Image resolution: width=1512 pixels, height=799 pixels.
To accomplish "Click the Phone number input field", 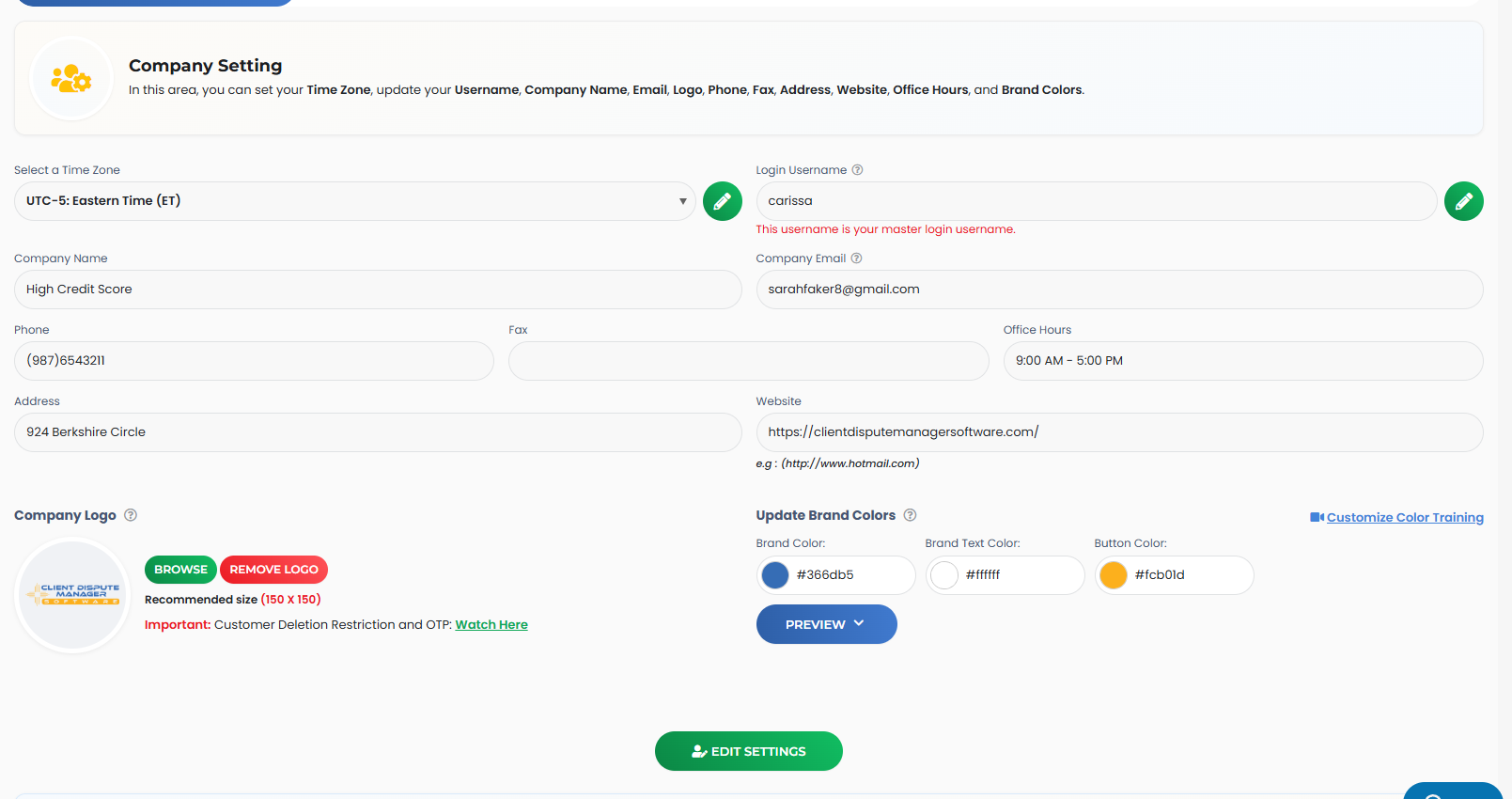I will 254,361.
